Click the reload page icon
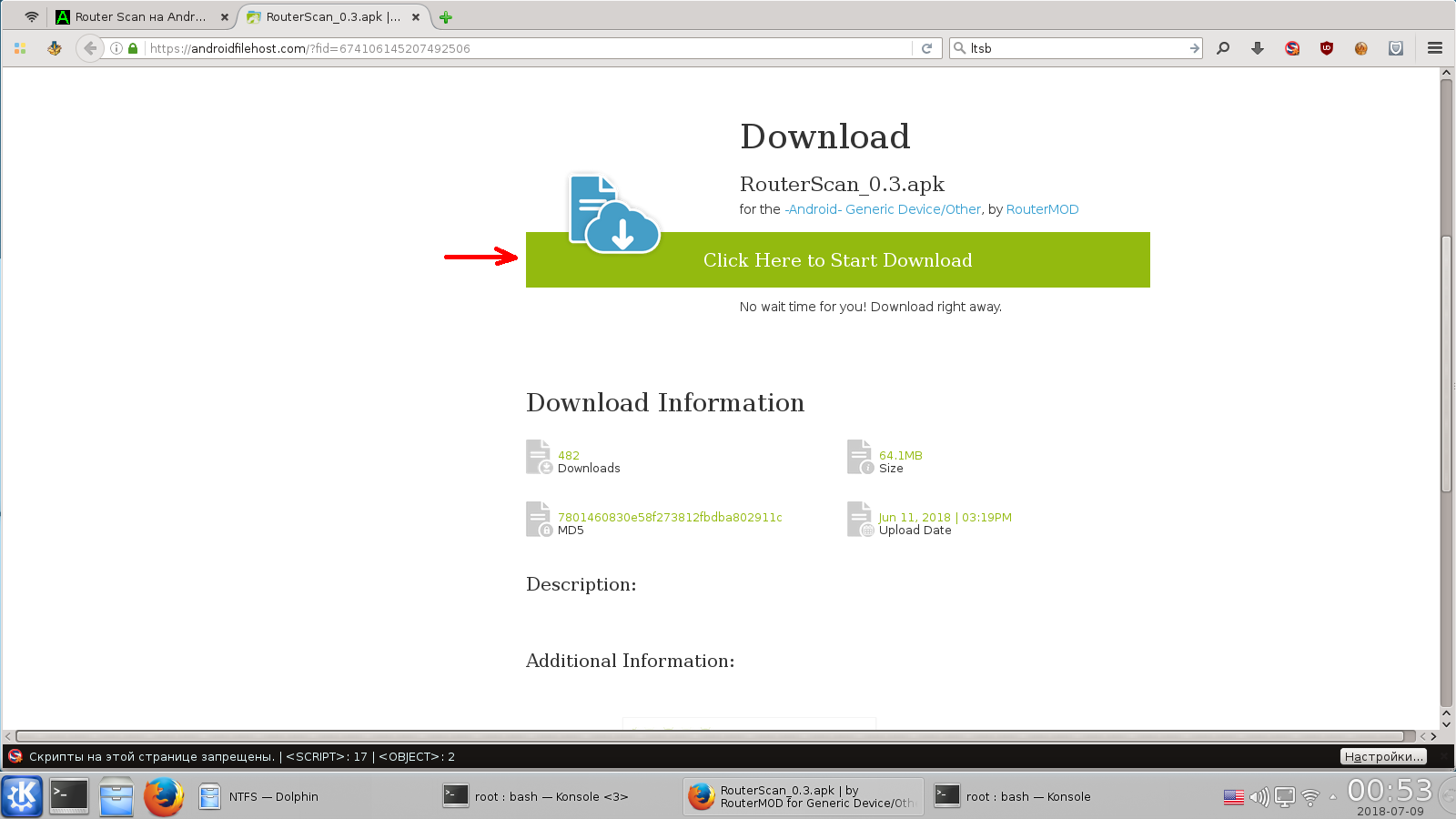Screen dimensions: 1456x819 (926, 48)
